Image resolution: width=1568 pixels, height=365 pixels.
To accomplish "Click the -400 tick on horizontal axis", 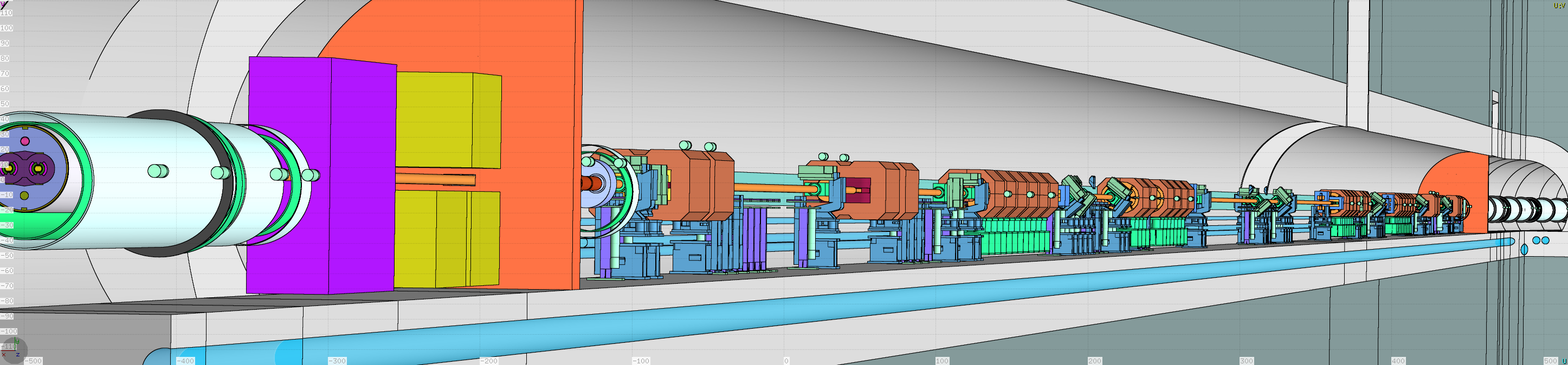I will point(185,361).
